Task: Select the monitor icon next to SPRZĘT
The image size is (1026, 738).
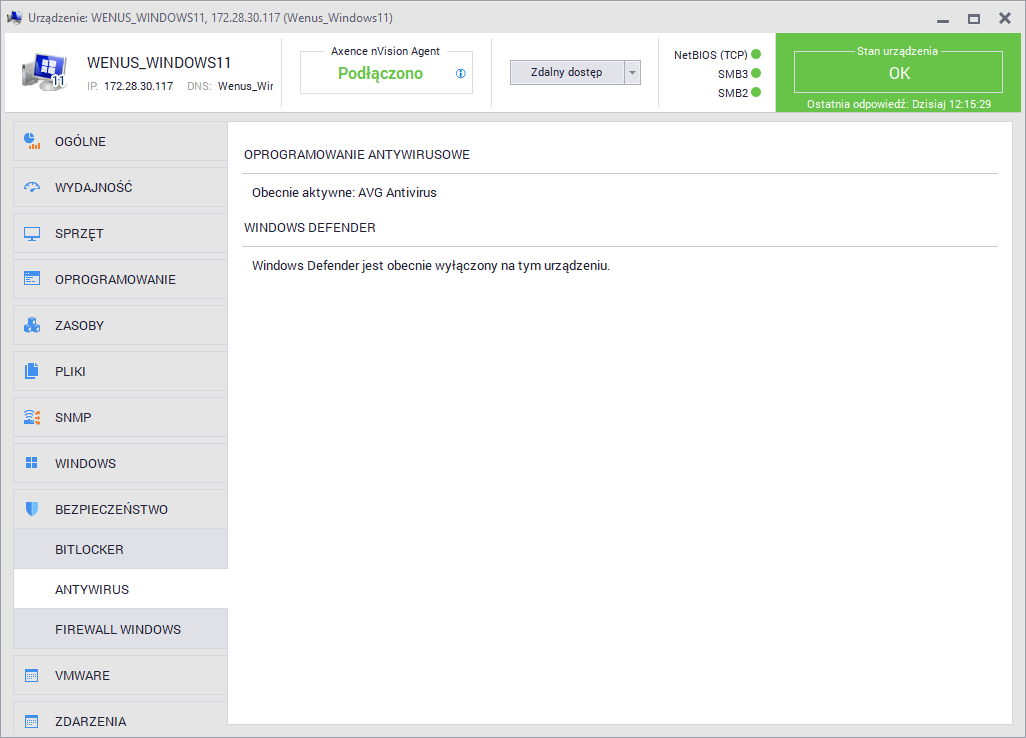Action: [x=32, y=233]
